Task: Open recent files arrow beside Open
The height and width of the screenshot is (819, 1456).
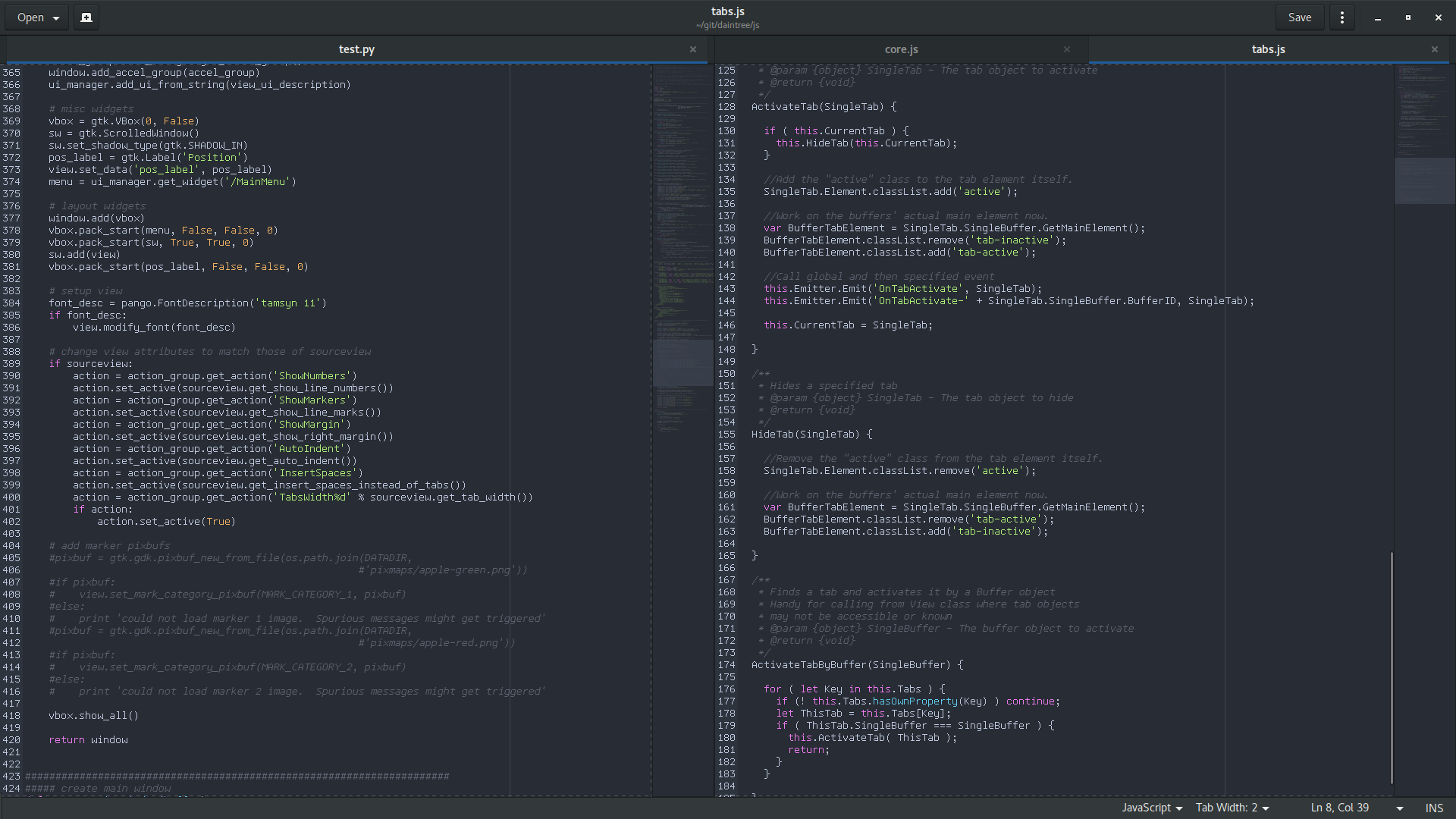Action: 56,18
